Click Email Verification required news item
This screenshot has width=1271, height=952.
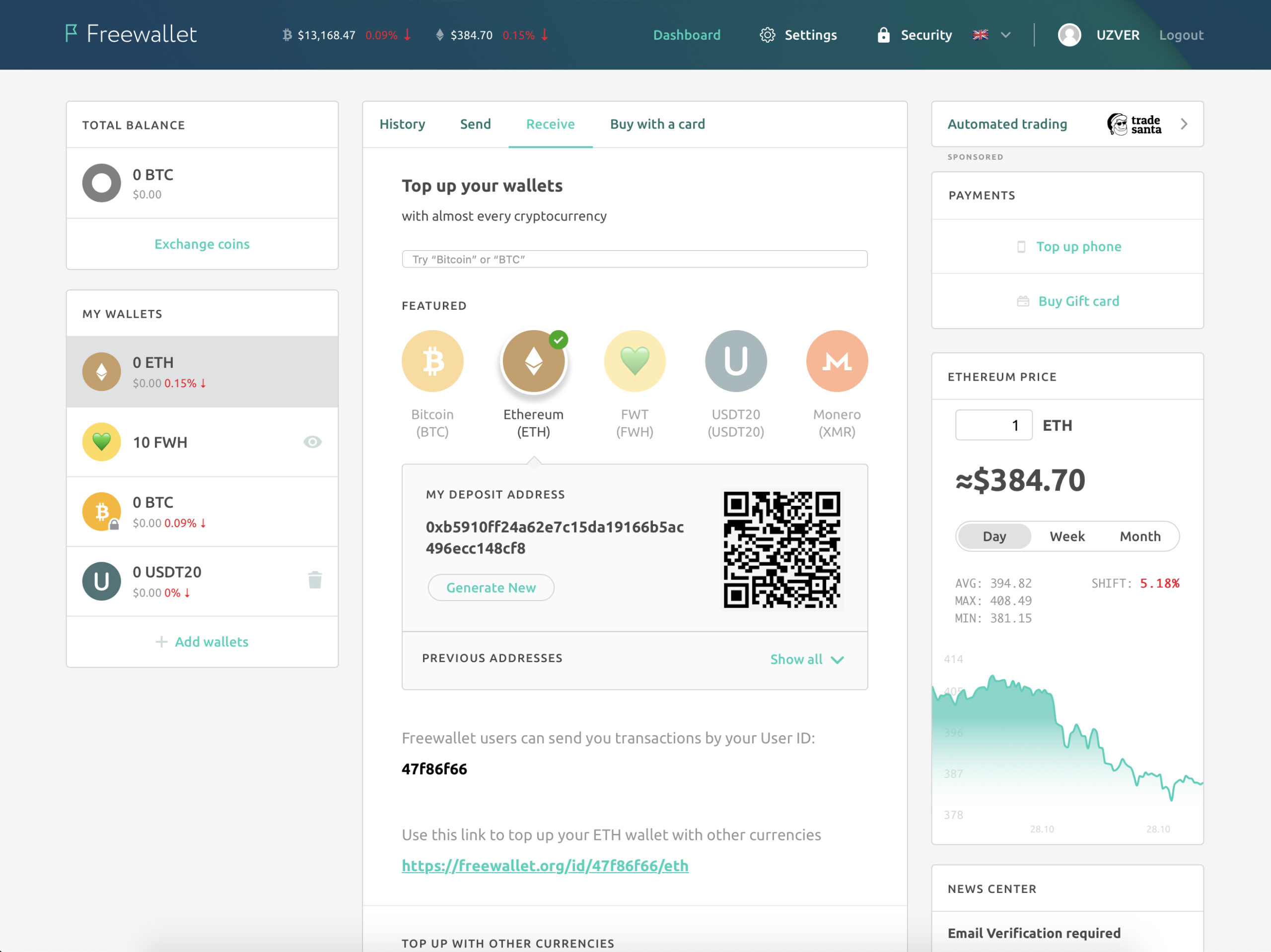click(x=1034, y=934)
